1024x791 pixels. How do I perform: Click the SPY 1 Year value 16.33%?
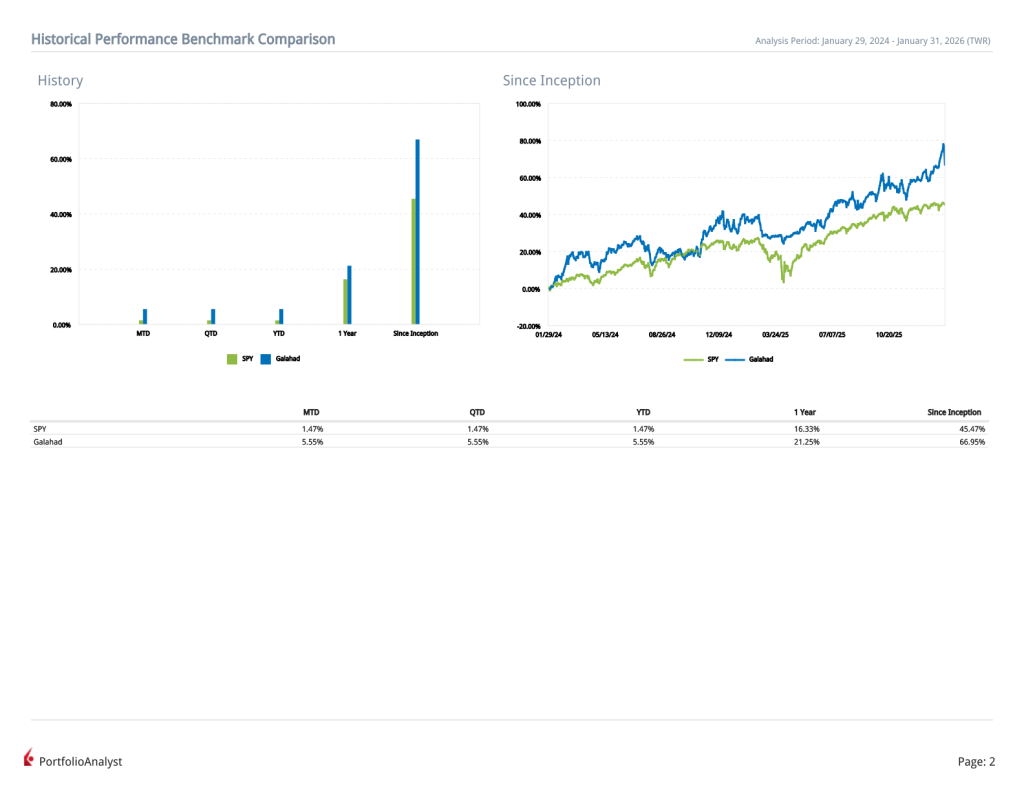point(807,429)
